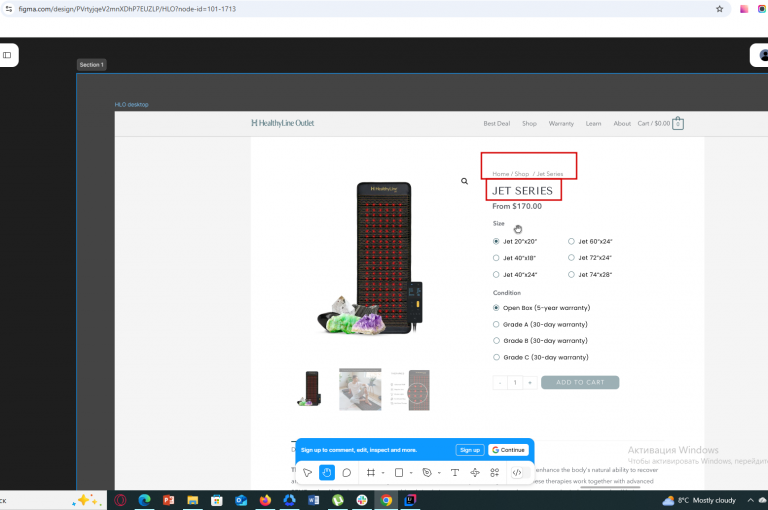Select the Frame tool
The width and height of the screenshot is (768, 510).
371,473
